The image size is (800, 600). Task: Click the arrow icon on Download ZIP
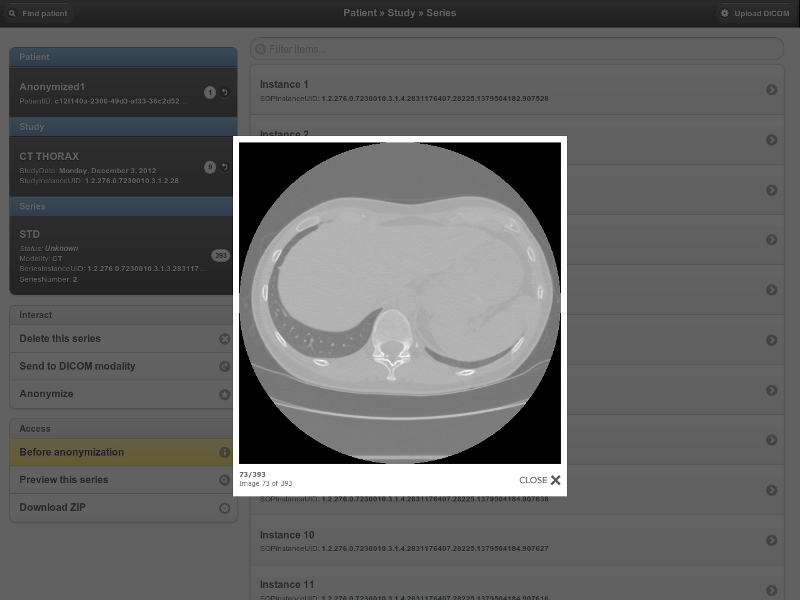[225, 507]
